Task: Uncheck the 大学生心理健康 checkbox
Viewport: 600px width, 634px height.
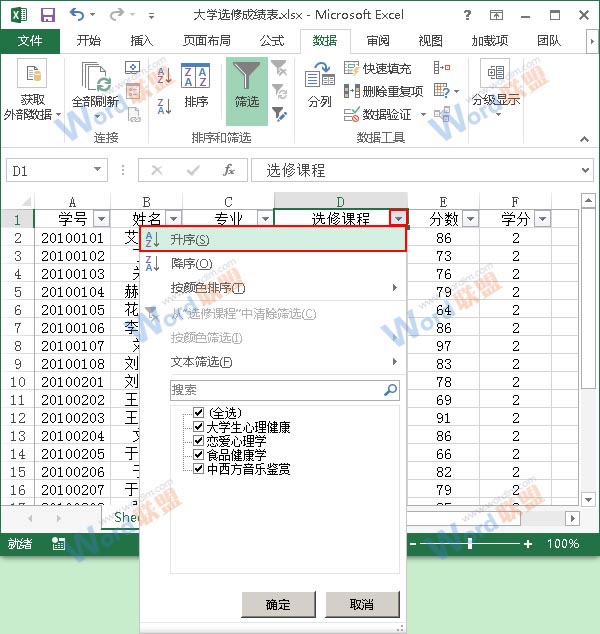Action: coord(199,426)
